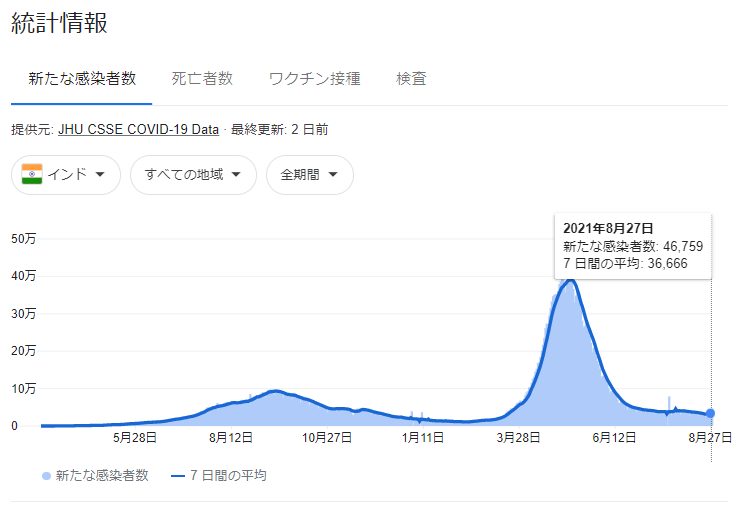Click the 30万 y-axis label

tap(24, 313)
